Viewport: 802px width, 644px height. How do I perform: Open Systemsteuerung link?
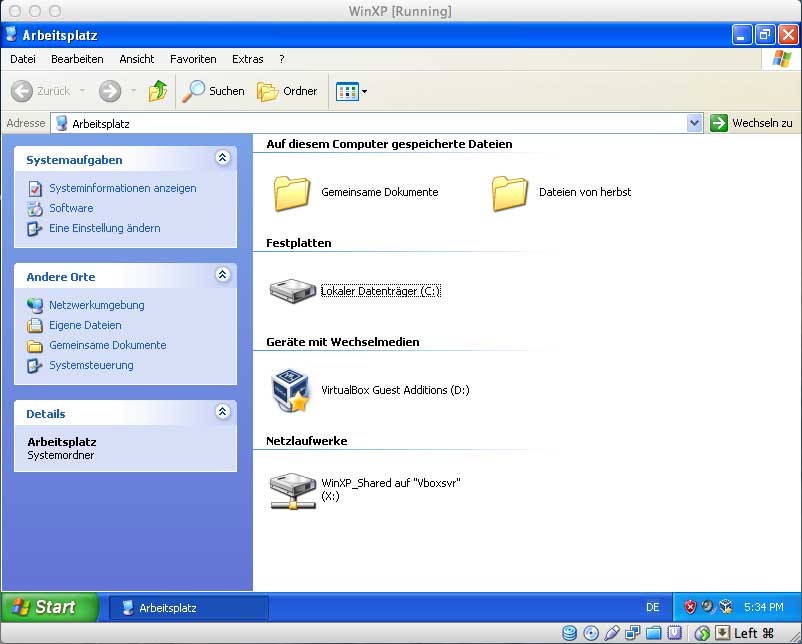91,365
